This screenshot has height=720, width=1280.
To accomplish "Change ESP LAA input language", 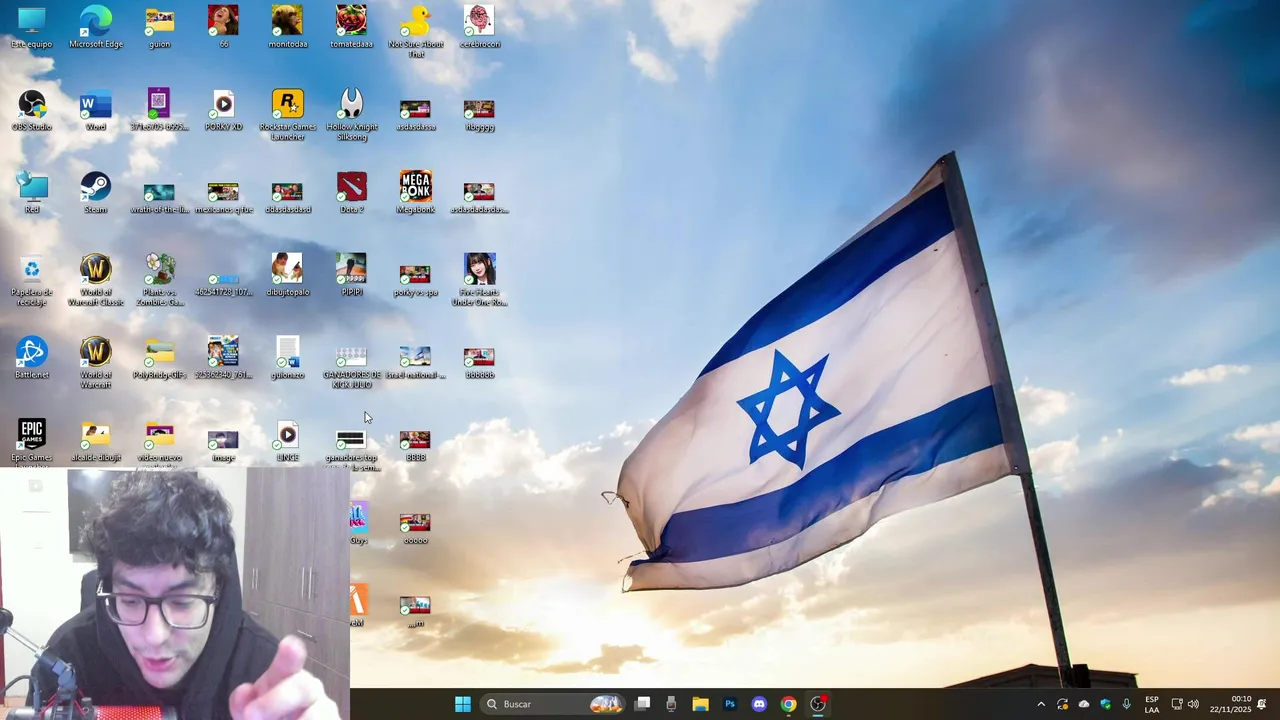I will 1152,704.
